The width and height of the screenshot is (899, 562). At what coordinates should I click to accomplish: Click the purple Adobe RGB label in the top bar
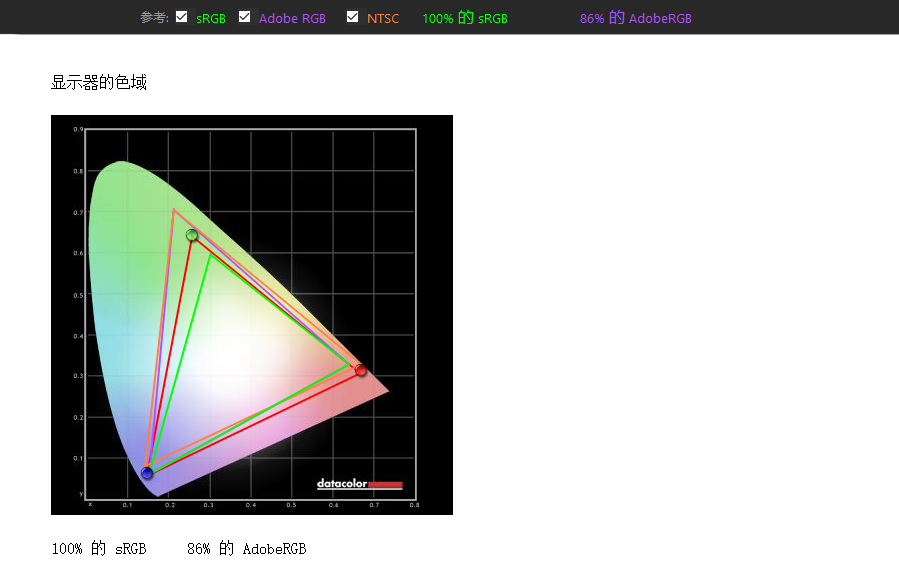tap(292, 18)
